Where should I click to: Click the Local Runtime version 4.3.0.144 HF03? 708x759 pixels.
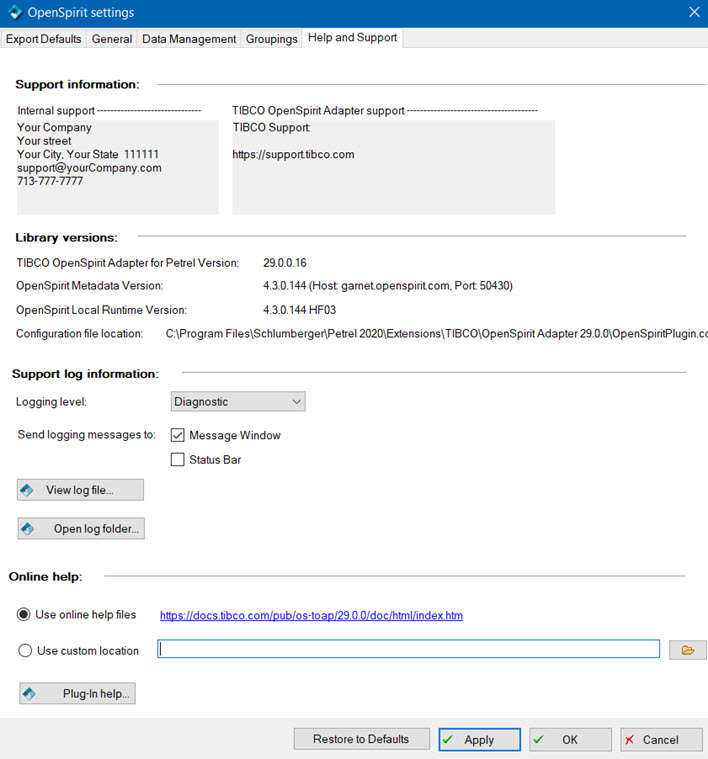(x=300, y=310)
